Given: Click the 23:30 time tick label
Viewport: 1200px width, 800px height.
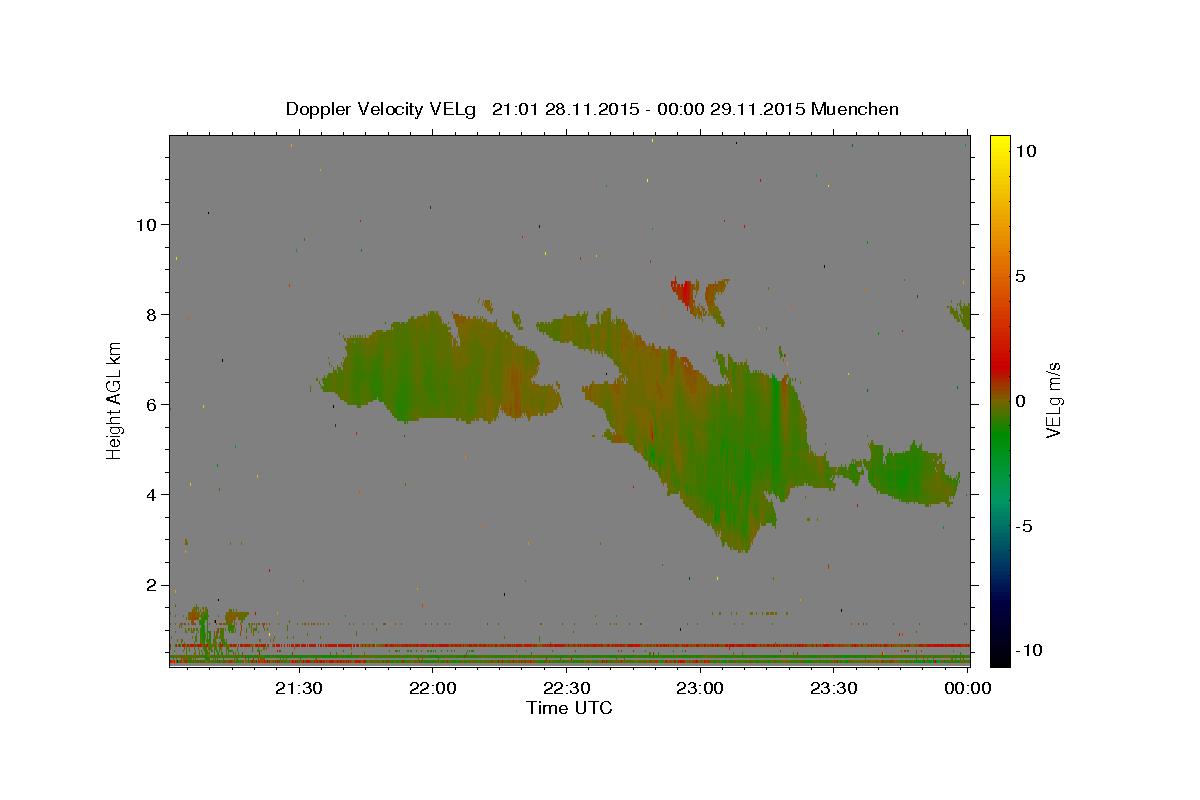Looking at the screenshot, I should coord(834,689).
